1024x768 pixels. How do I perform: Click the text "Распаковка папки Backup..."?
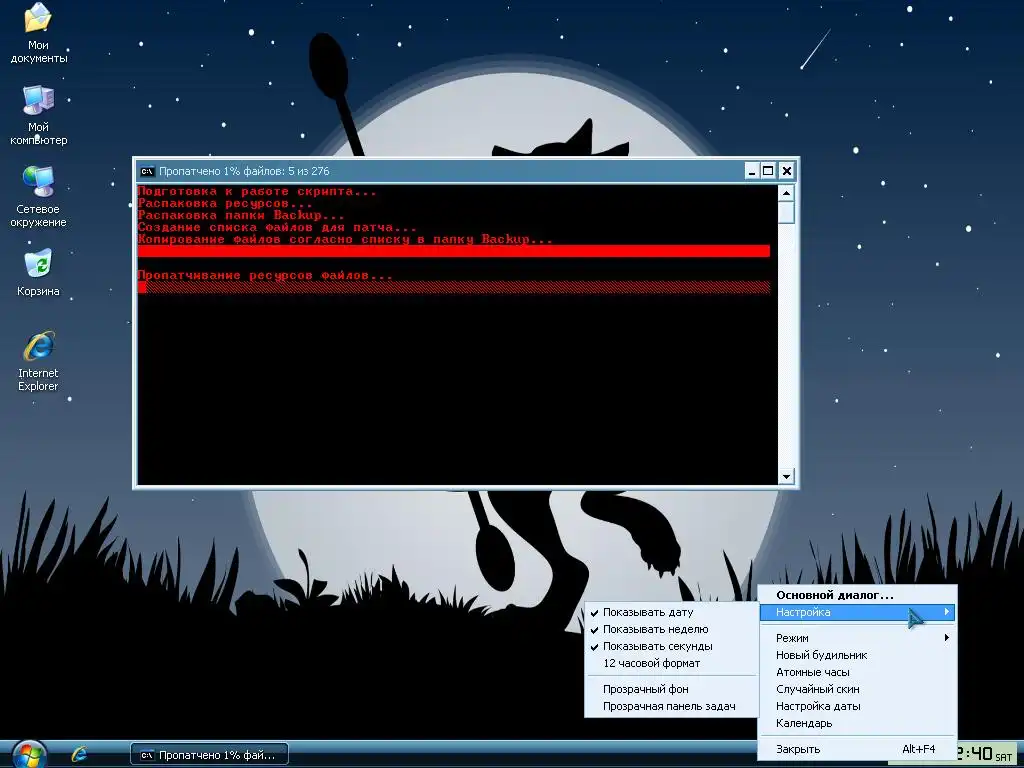click(241, 215)
